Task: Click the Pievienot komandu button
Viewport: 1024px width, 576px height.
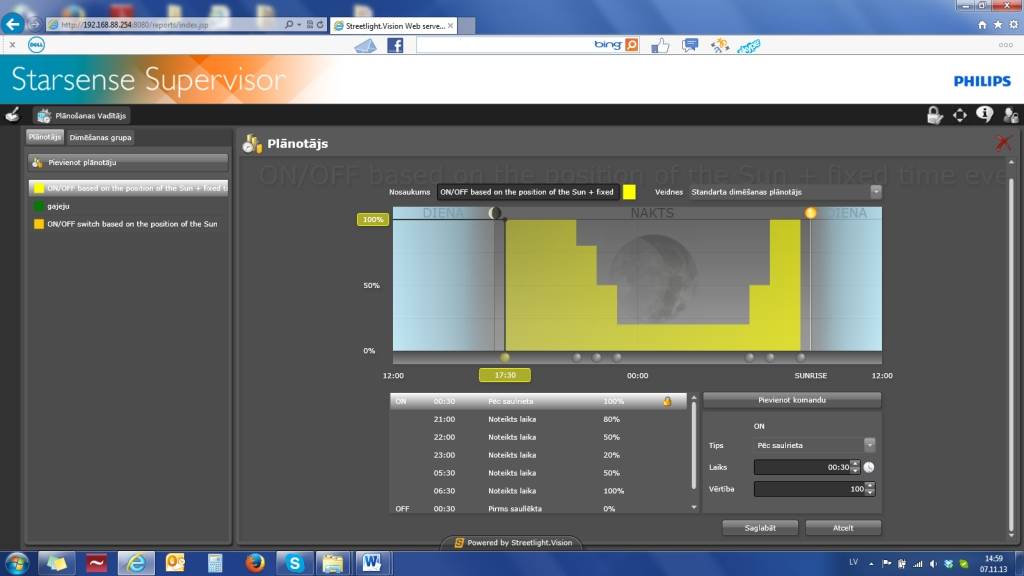Action: click(x=792, y=400)
